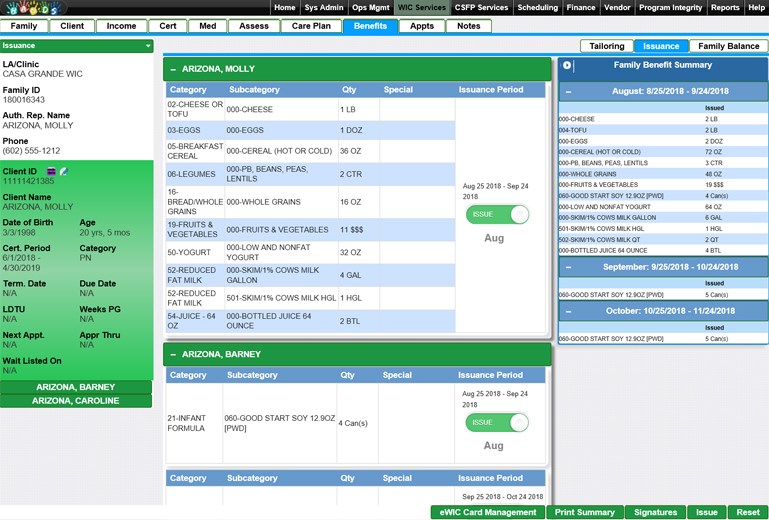This screenshot has width=769, height=520.
Task: Collapse the August 8/25/2018 benefit summary section
Action: coord(569,91)
